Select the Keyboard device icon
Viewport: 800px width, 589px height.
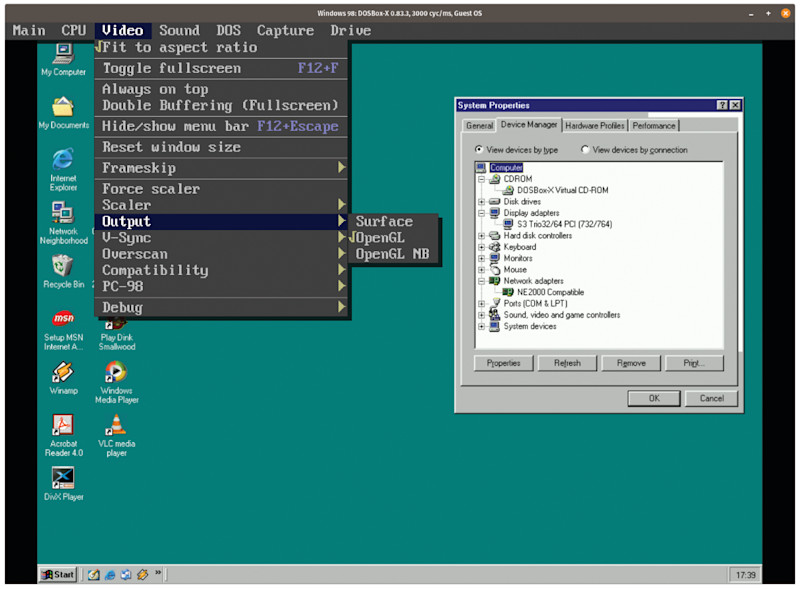(x=494, y=247)
